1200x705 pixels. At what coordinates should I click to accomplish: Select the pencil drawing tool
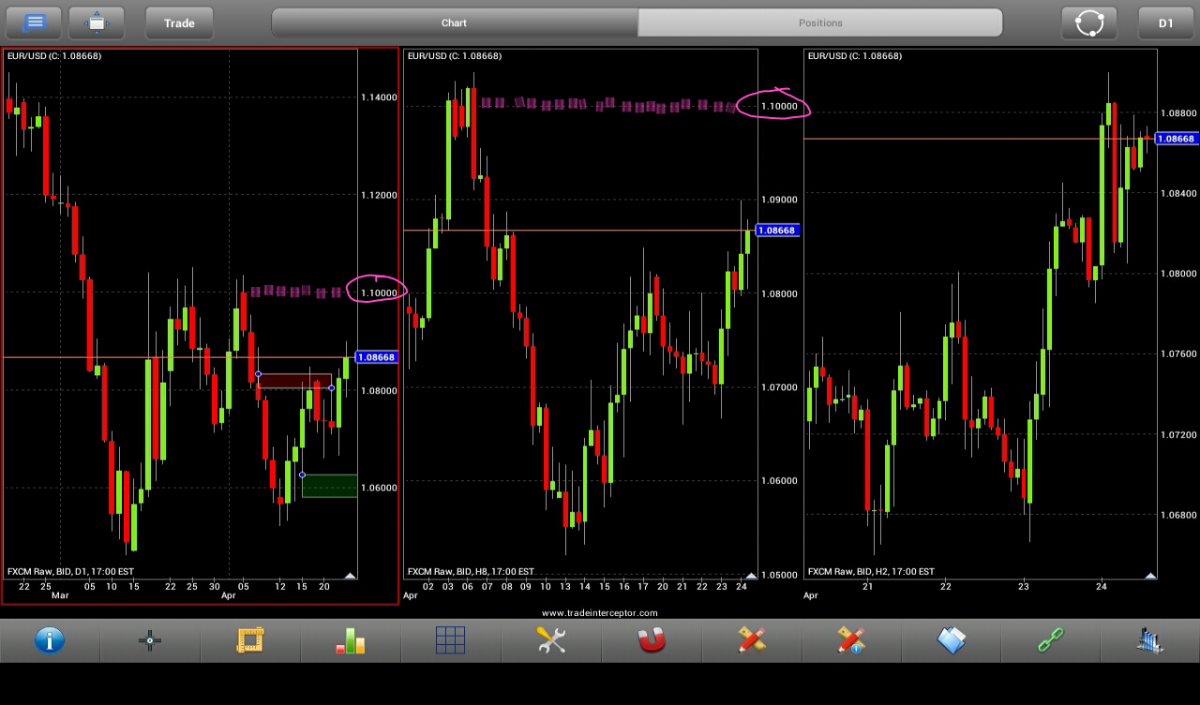click(x=751, y=640)
